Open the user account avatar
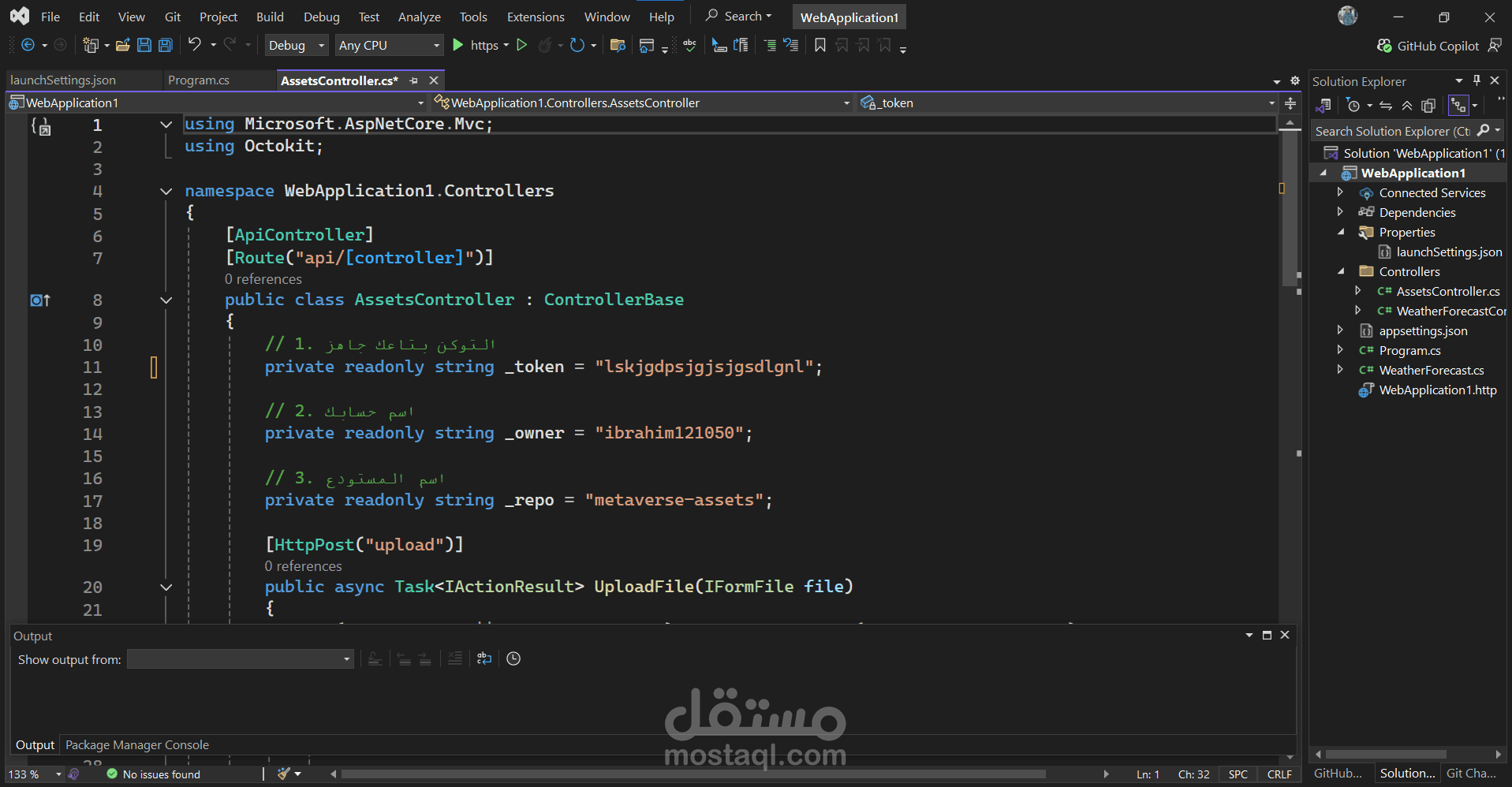The image size is (1512, 787). 1348,16
